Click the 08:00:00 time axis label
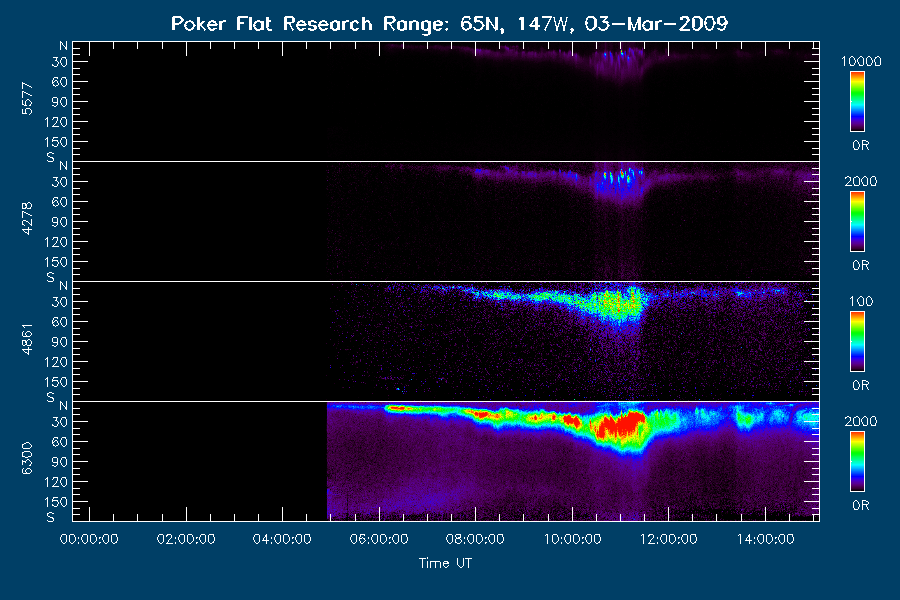Image resolution: width=900 pixels, height=600 pixels. [475, 539]
